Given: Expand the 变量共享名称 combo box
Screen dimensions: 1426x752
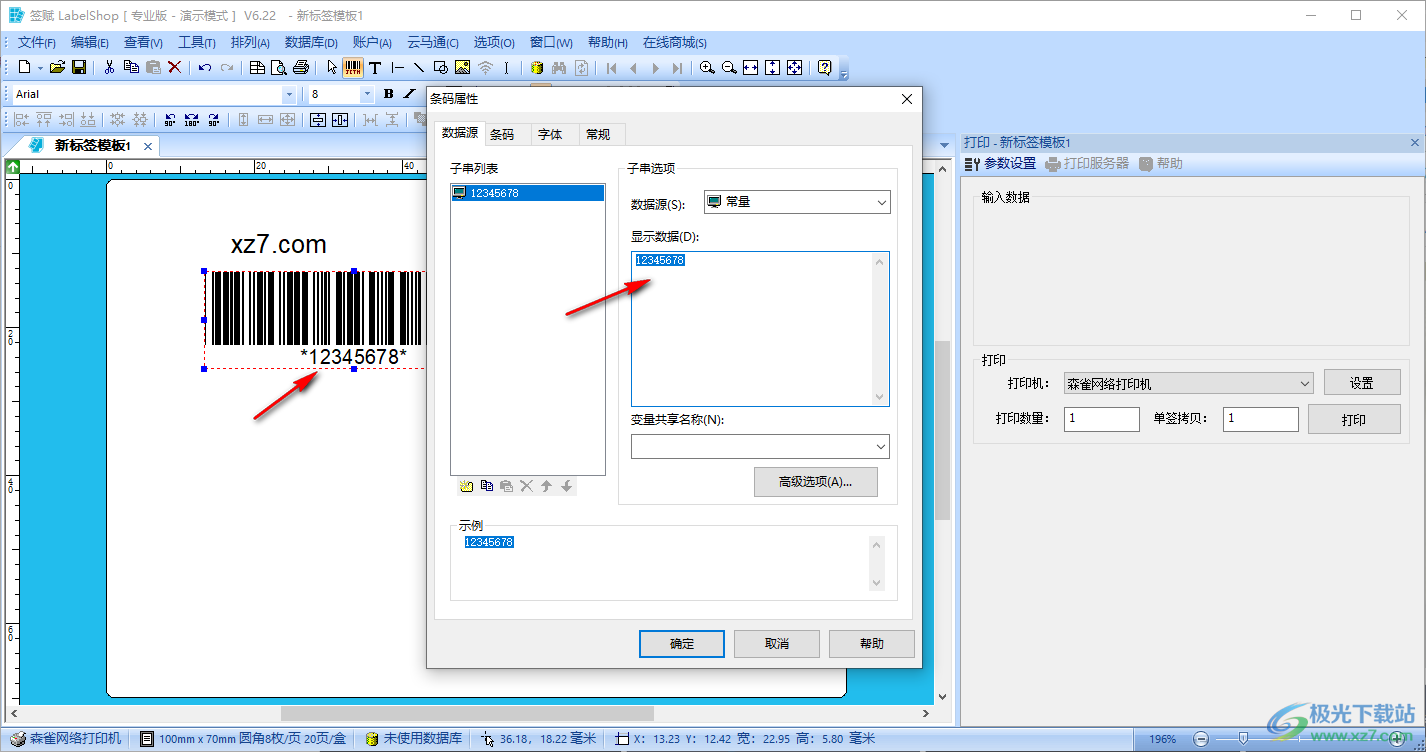Looking at the screenshot, I should click(881, 446).
